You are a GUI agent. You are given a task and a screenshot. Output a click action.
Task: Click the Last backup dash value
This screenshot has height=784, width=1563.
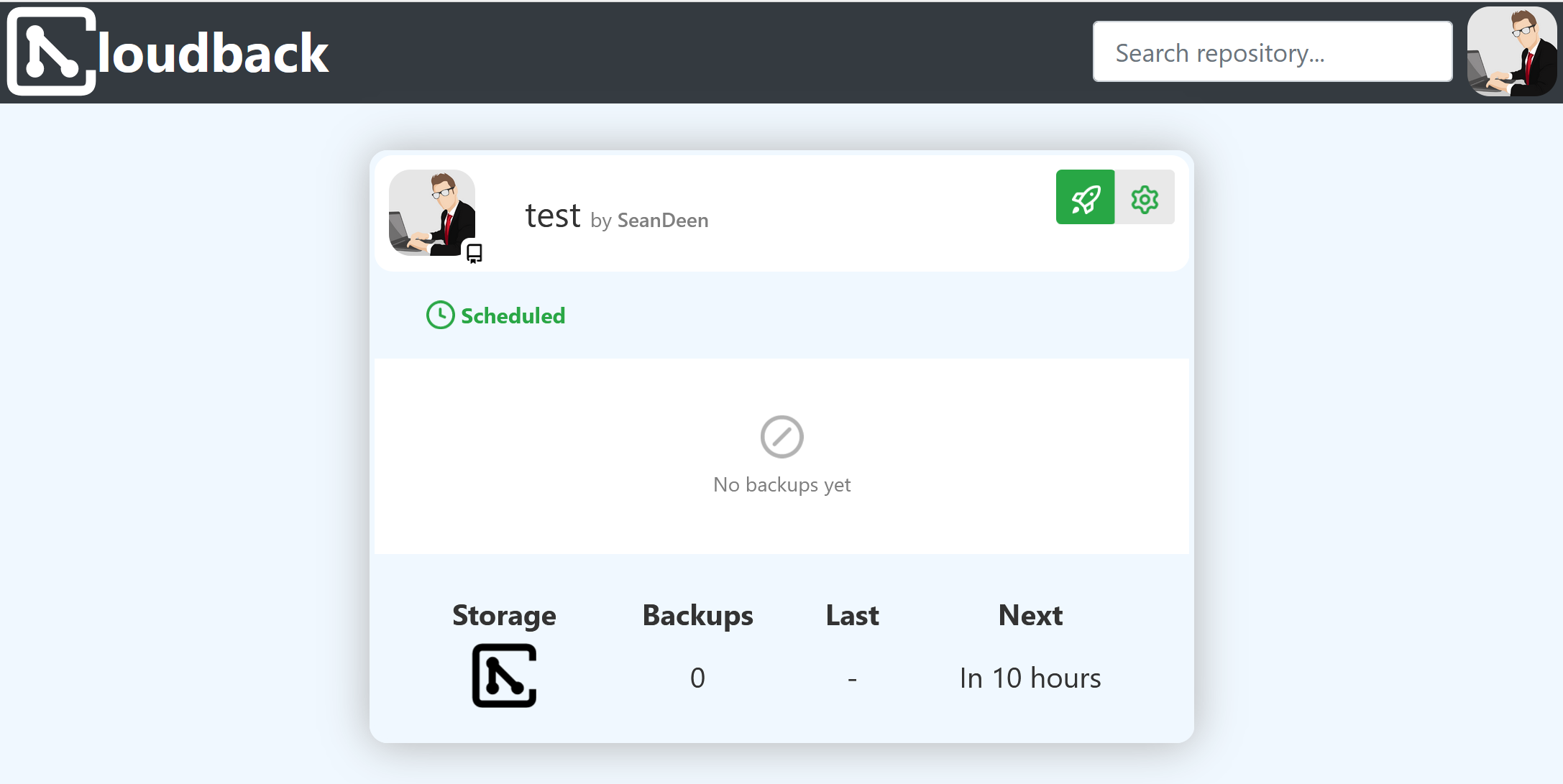852,678
